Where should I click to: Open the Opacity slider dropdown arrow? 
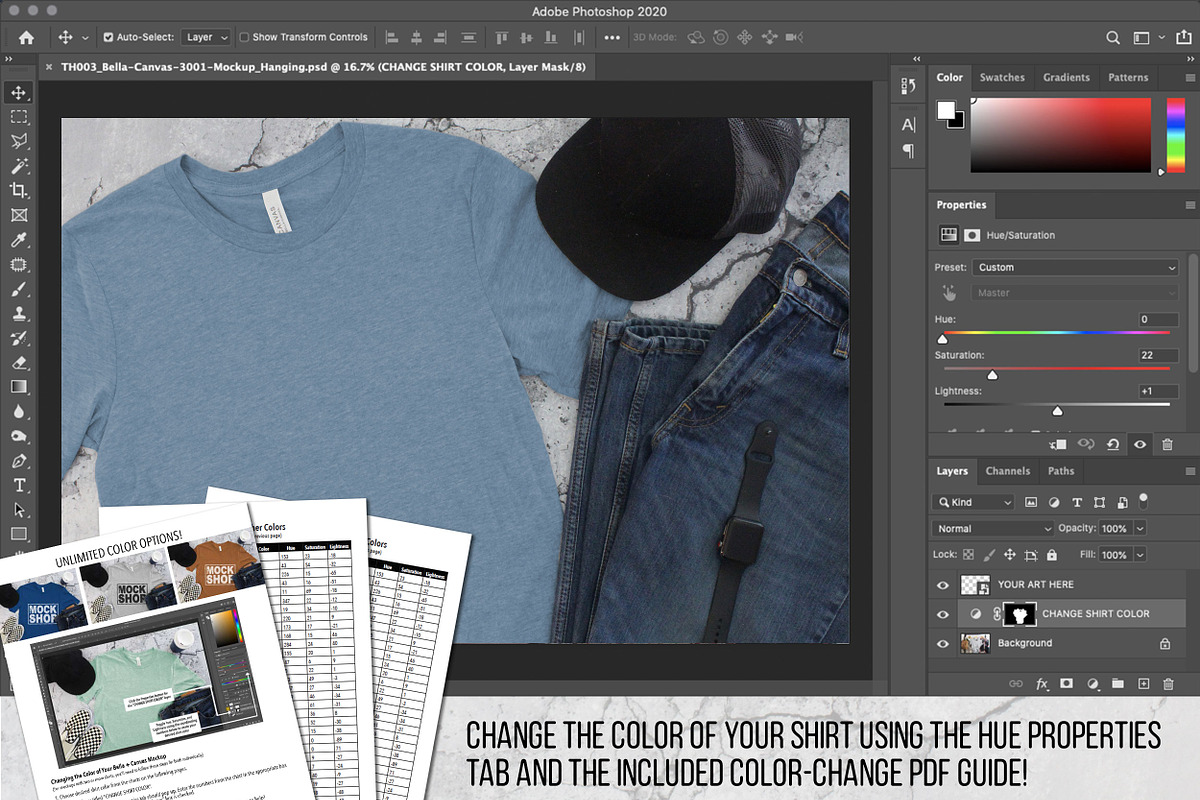1139,528
